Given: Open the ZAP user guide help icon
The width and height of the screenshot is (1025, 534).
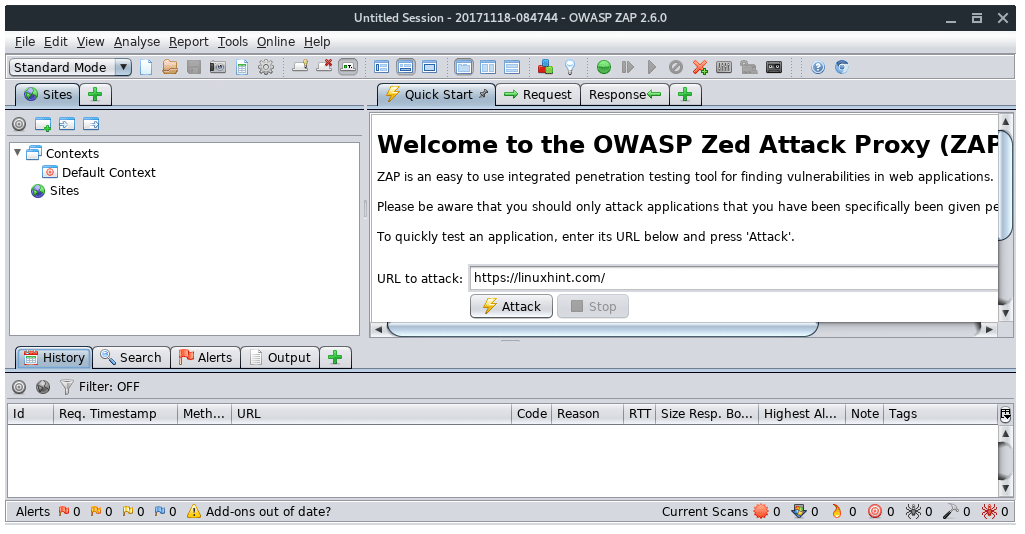Looking at the screenshot, I should (818, 67).
